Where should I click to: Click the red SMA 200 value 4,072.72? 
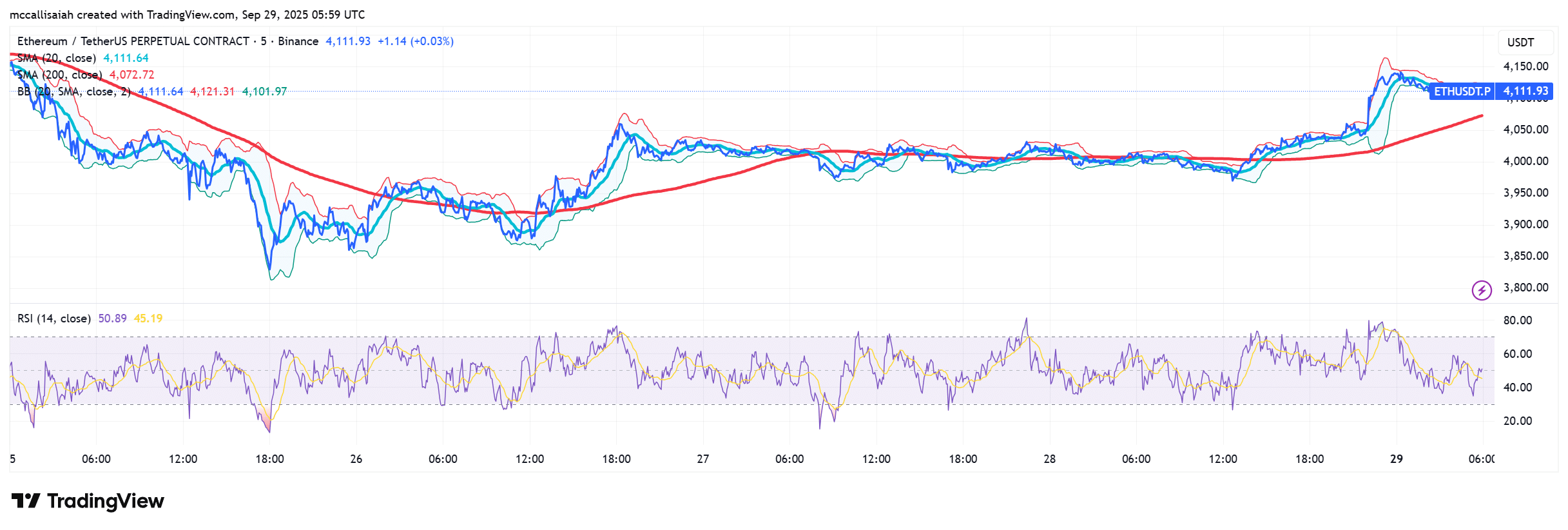point(132,75)
